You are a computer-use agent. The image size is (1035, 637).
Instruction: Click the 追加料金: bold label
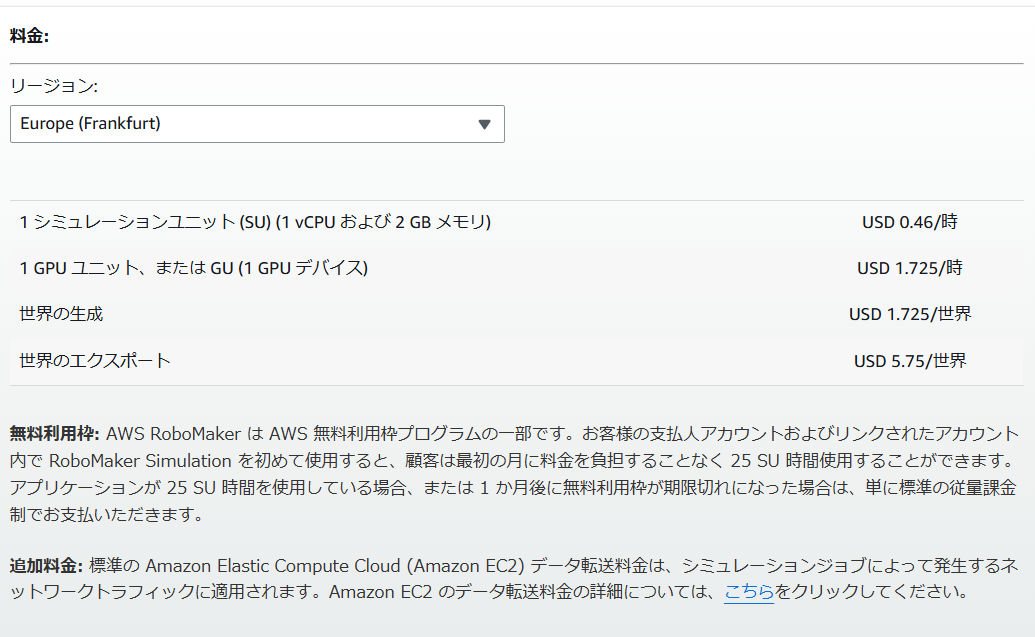(46, 566)
